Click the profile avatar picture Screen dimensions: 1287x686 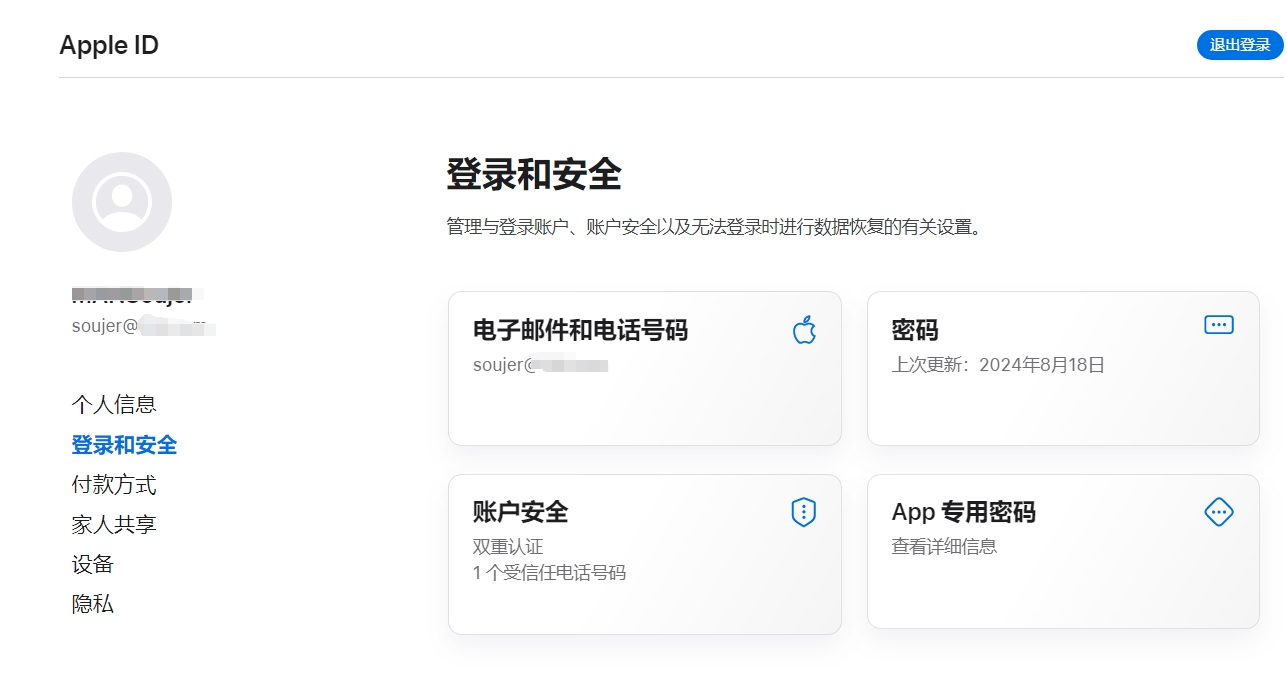point(122,202)
